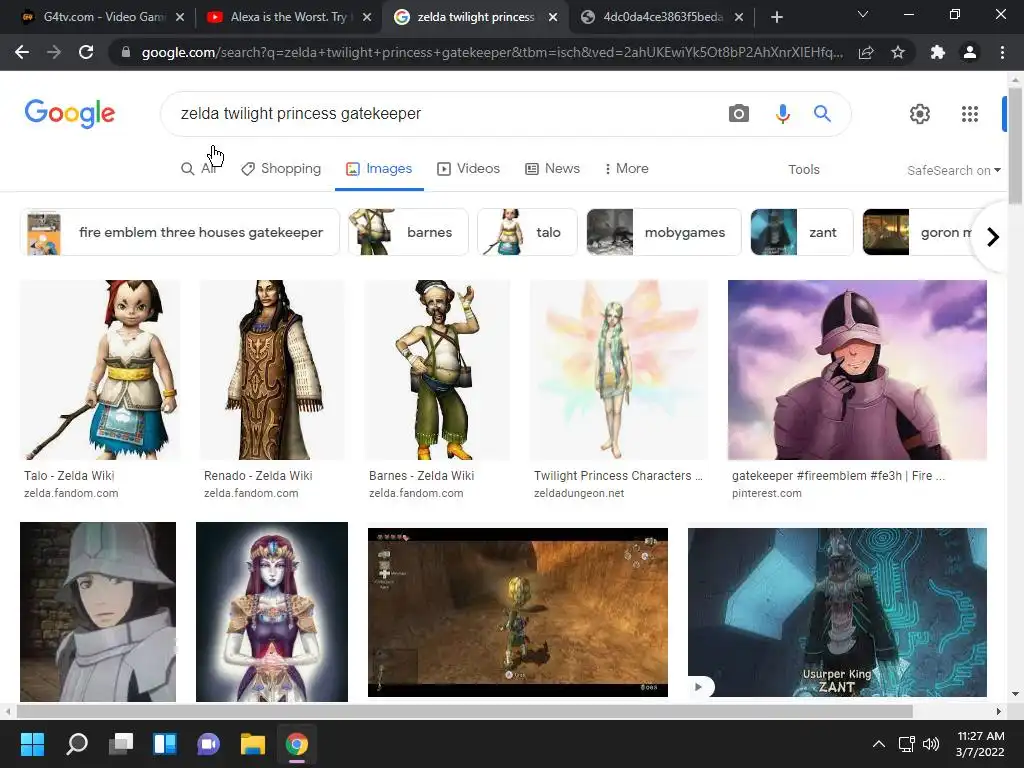Search by image with camera icon
The width and height of the screenshot is (1024, 768).
pos(739,114)
